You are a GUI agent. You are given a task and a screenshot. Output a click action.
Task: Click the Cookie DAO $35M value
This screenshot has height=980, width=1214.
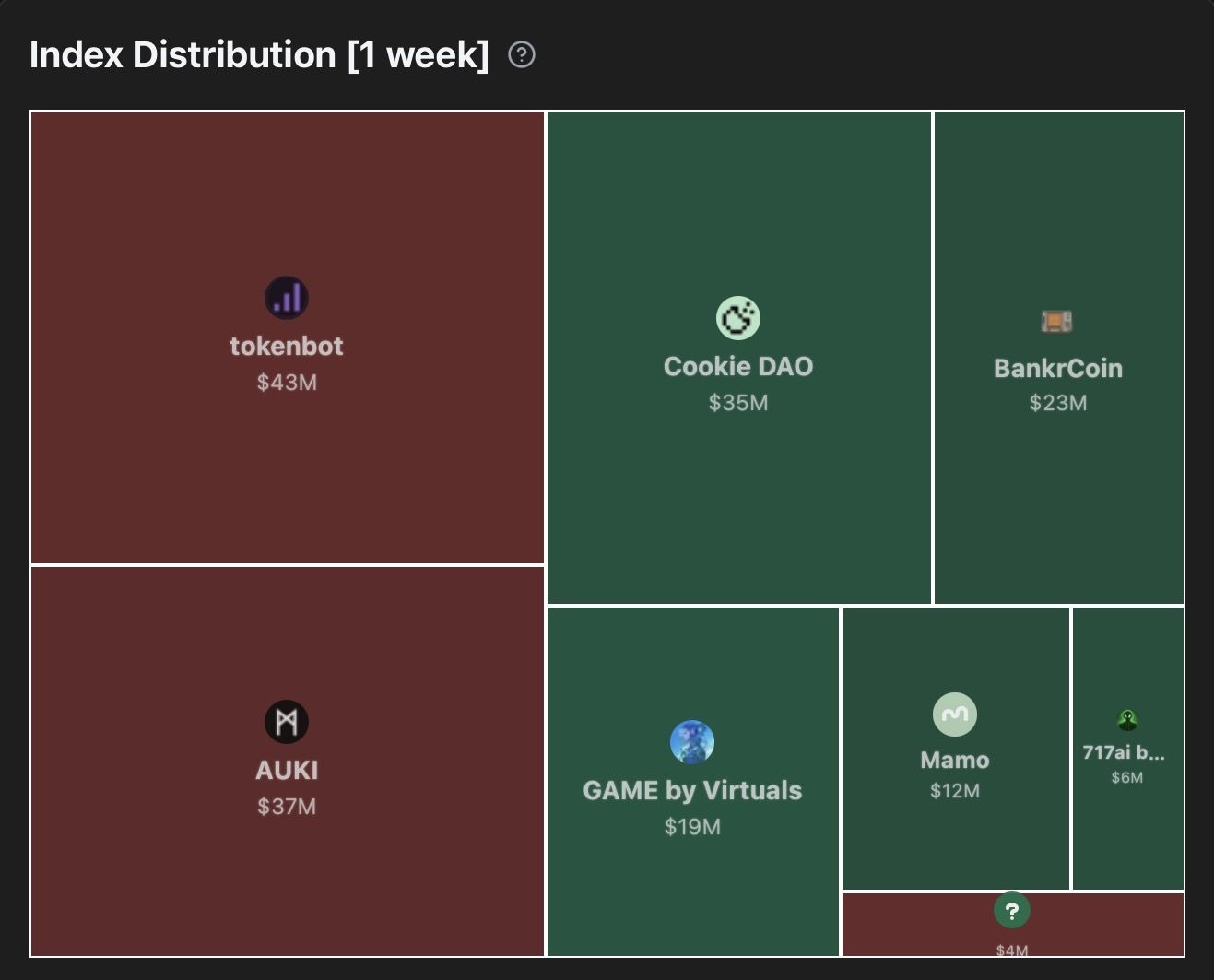(x=738, y=403)
